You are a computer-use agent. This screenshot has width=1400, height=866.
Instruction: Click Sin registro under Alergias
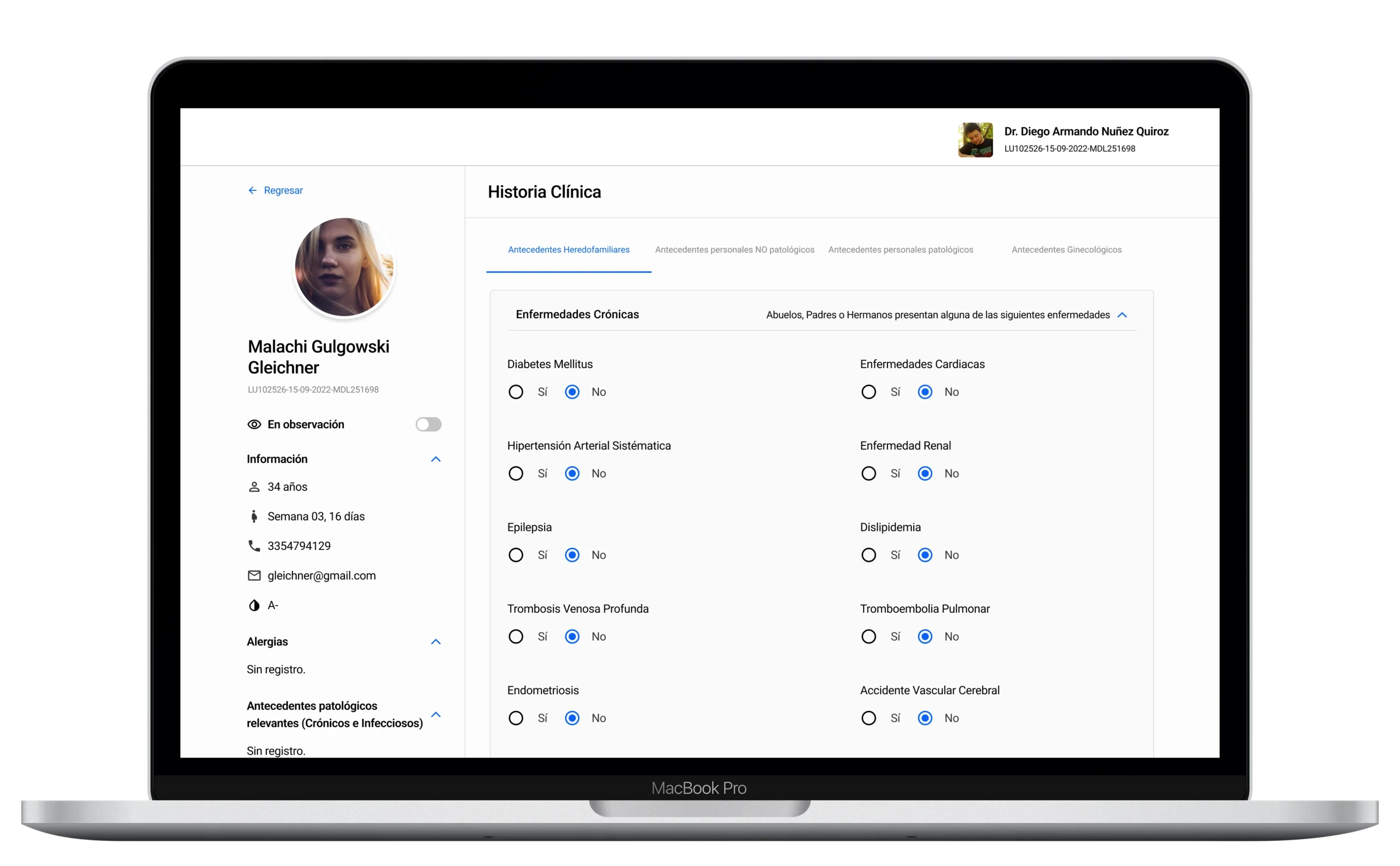coord(276,670)
